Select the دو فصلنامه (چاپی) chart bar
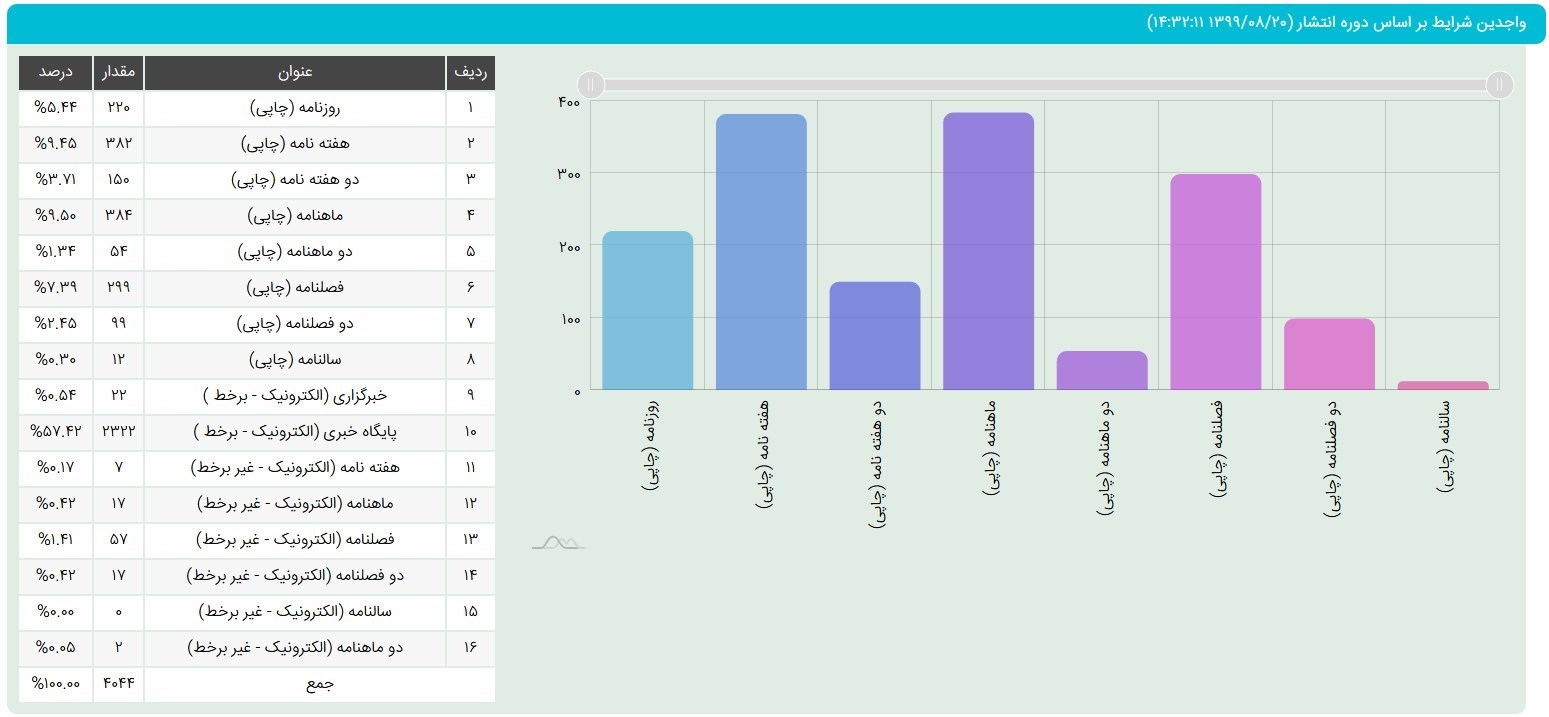 (1329, 354)
